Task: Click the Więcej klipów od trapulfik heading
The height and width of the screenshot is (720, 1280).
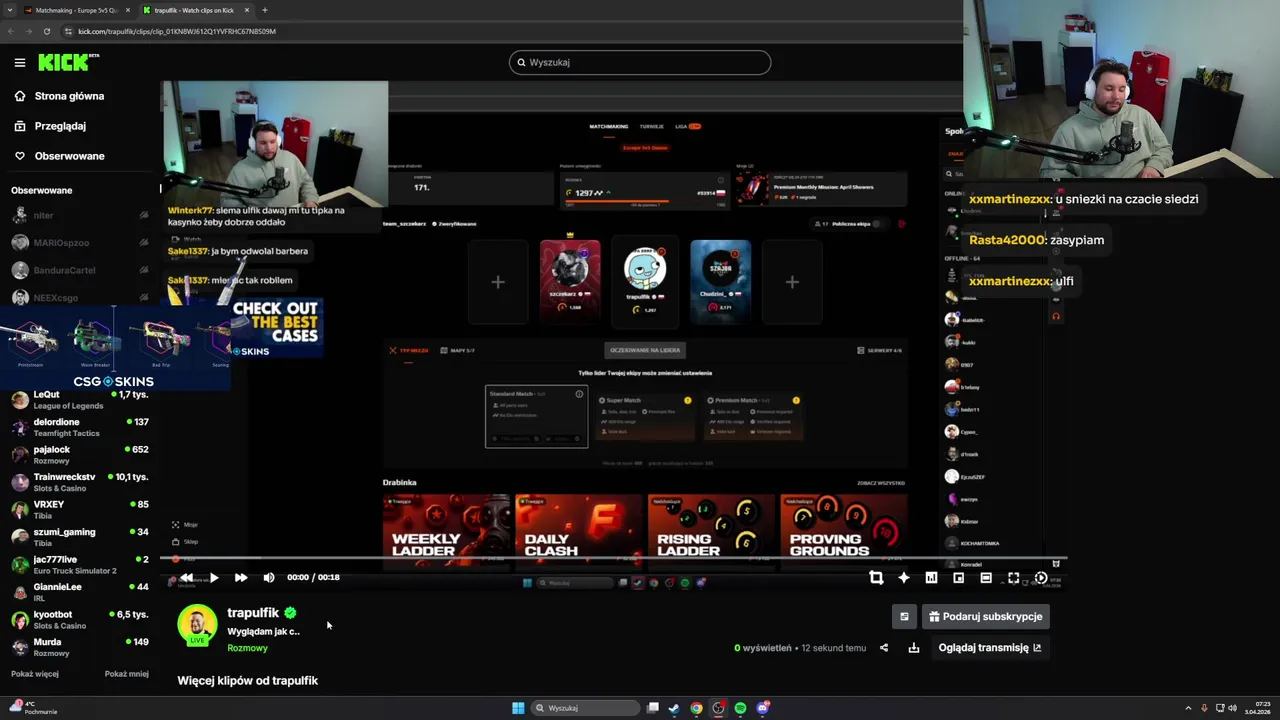Action: click(x=248, y=681)
